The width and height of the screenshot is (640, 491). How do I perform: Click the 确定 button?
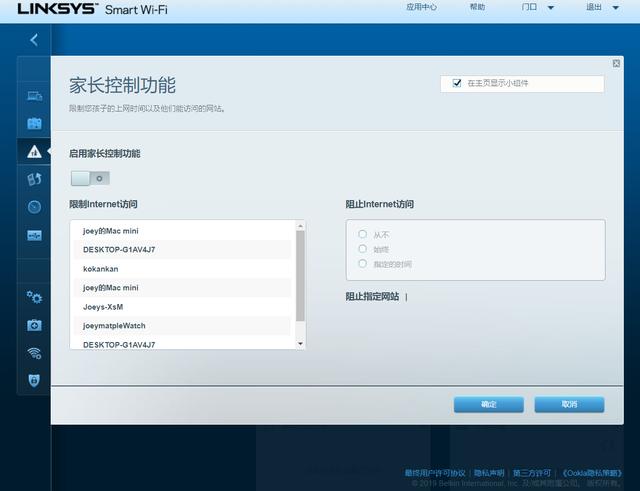pos(488,404)
